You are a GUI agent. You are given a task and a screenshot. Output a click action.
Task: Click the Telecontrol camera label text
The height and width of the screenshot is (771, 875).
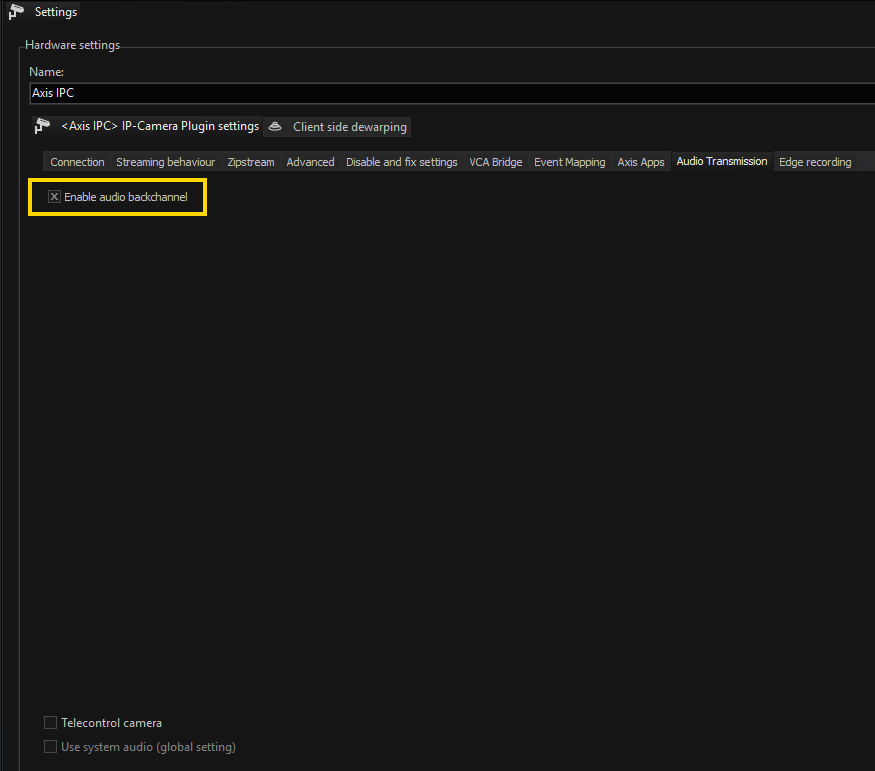click(x=112, y=723)
